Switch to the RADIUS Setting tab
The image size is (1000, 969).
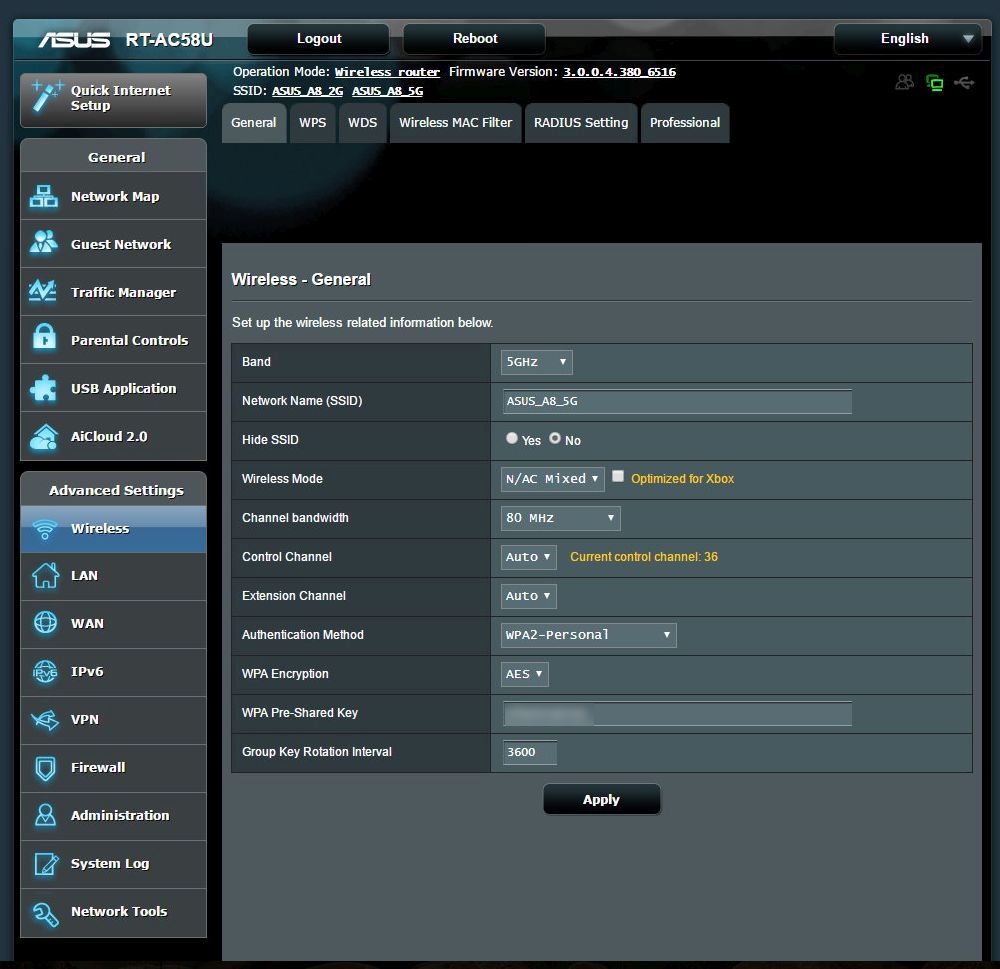click(x=581, y=122)
